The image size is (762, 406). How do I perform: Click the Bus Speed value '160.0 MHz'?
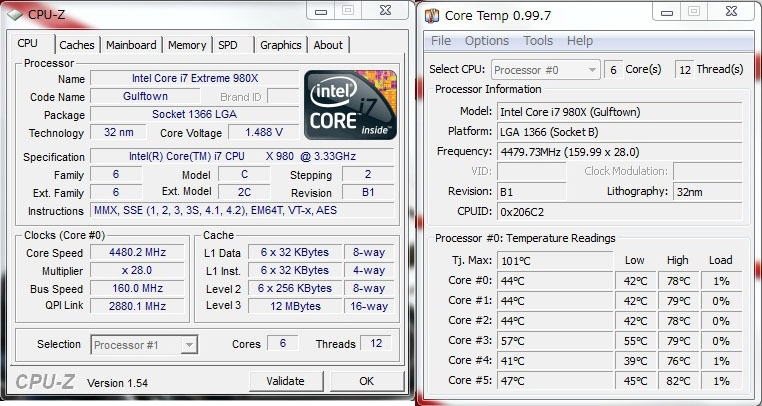click(138, 288)
